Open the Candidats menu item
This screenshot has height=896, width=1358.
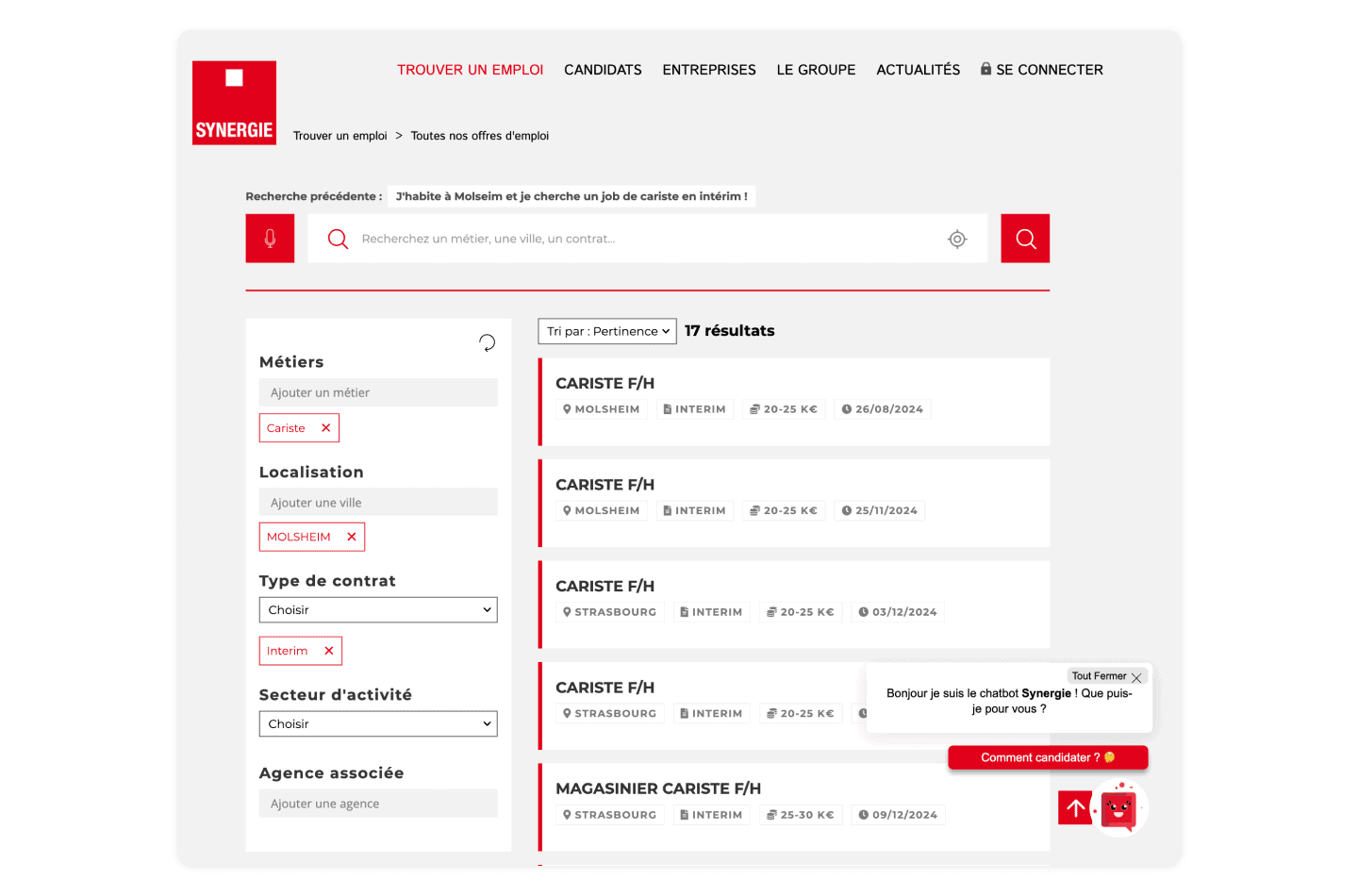coord(603,70)
